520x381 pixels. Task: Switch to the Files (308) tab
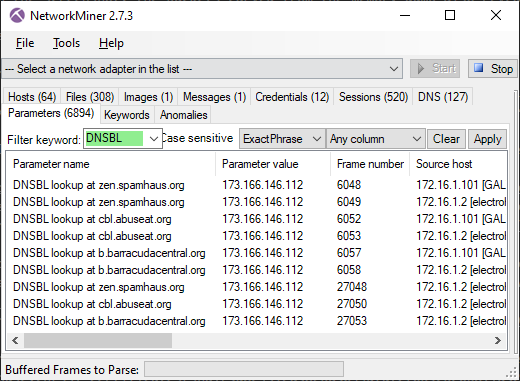pyautogui.click(x=90, y=97)
